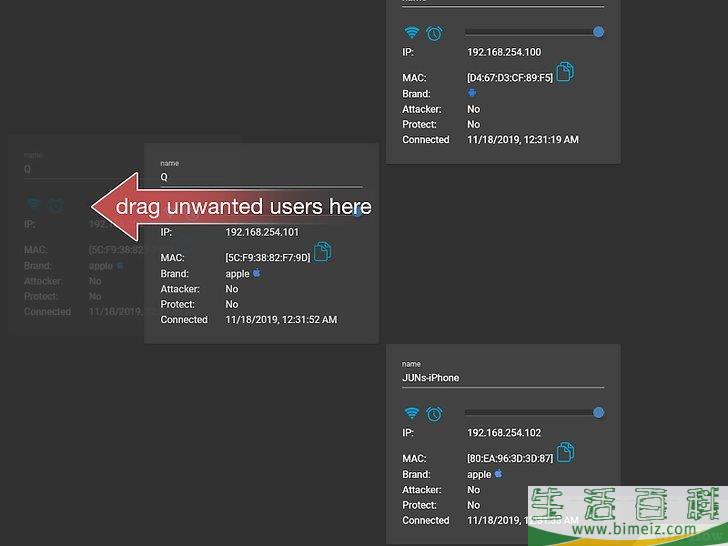
Task: Copy MAC address 80:EA:96:3D:3D:87
Action: click(565, 453)
